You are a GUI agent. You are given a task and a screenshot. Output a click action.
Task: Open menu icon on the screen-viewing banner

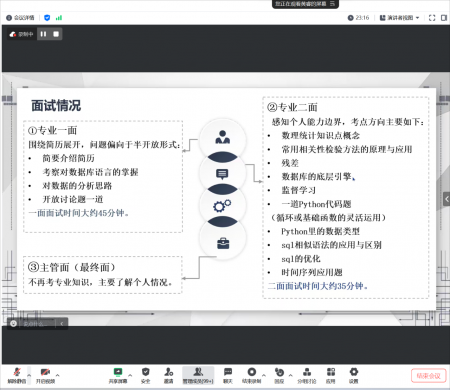click(332, 4)
